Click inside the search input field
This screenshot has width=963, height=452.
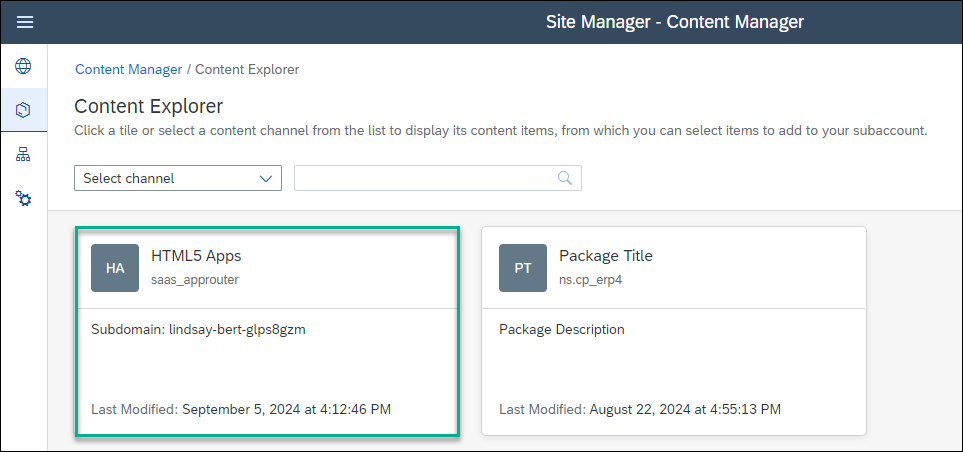click(437, 178)
